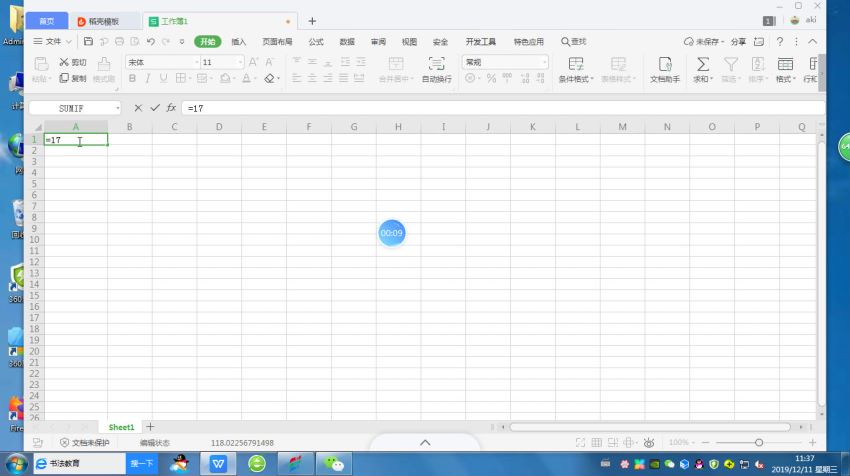Cancel formula entry with the X icon
850x476 pixels.
[x=138, y=108]
